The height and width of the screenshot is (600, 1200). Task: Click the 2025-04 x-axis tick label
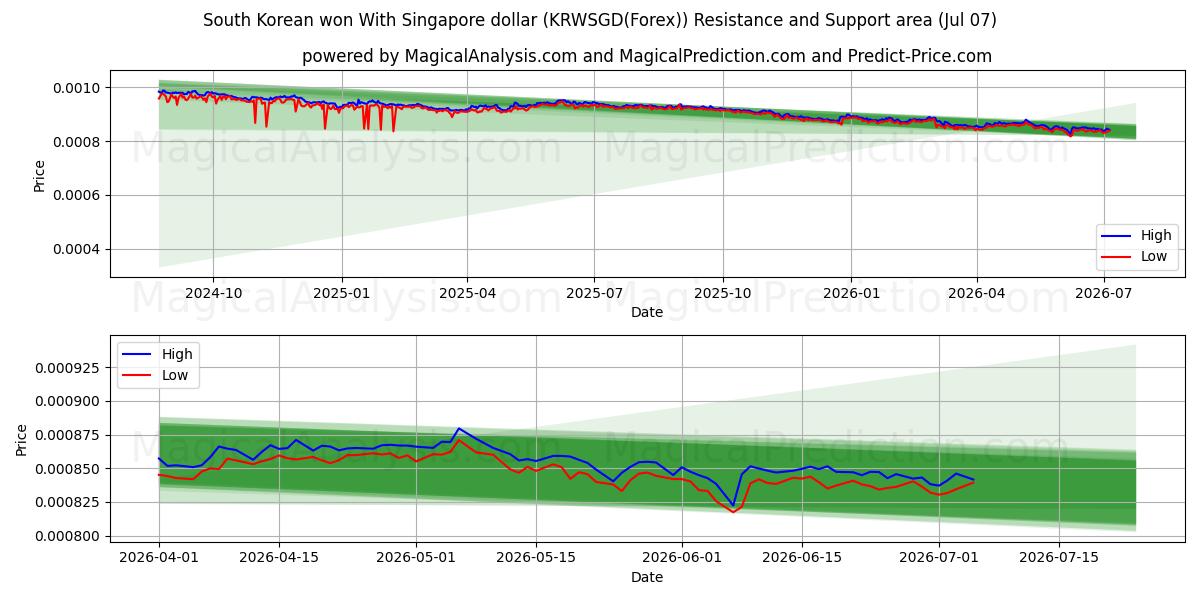pos(468,294)
